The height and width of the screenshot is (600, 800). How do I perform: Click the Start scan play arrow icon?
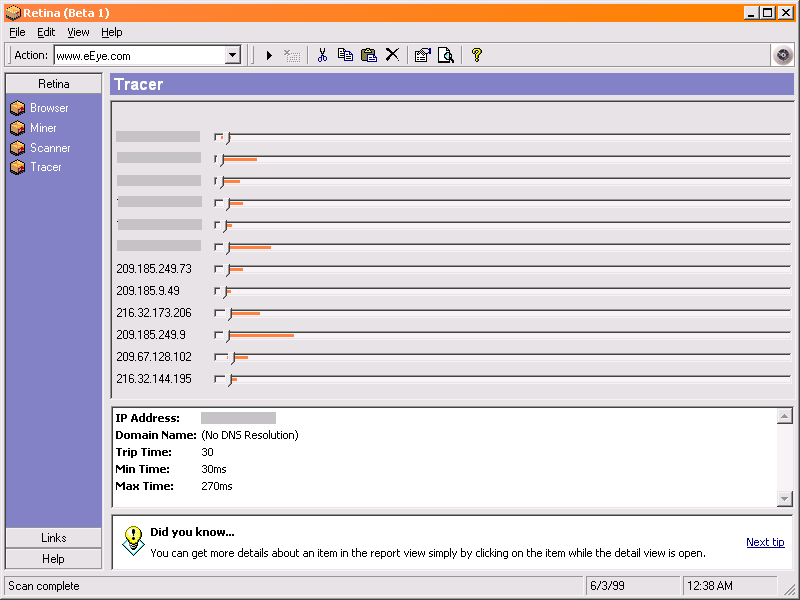coord(269,55)
